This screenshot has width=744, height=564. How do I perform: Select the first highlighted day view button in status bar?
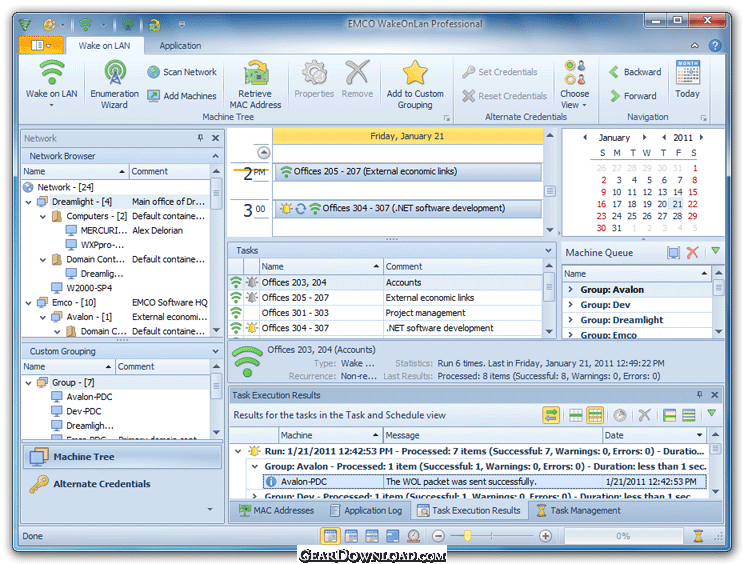(330, 536)
